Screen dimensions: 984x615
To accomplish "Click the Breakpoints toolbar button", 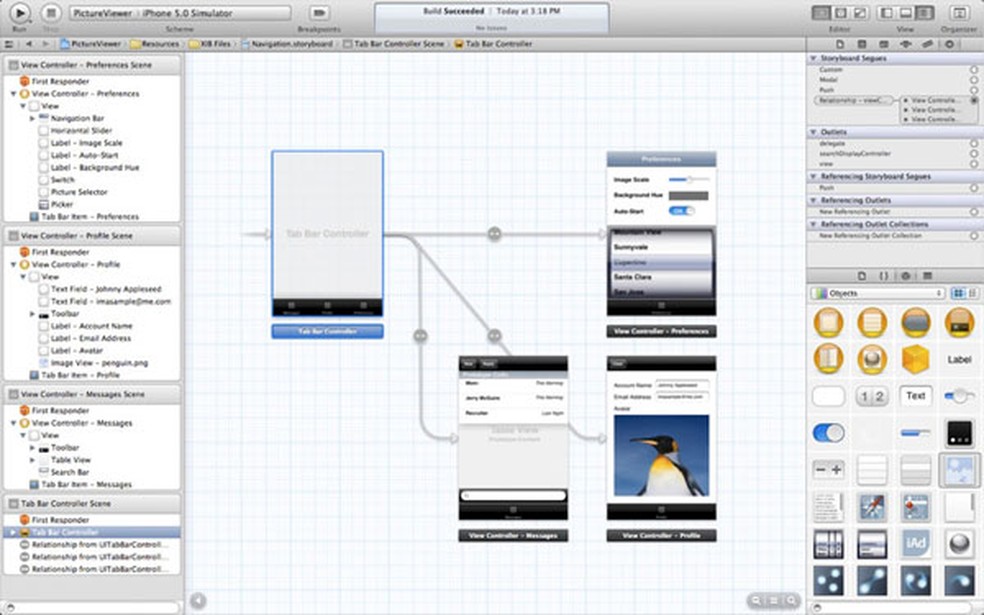I will (x=318, y=14).
